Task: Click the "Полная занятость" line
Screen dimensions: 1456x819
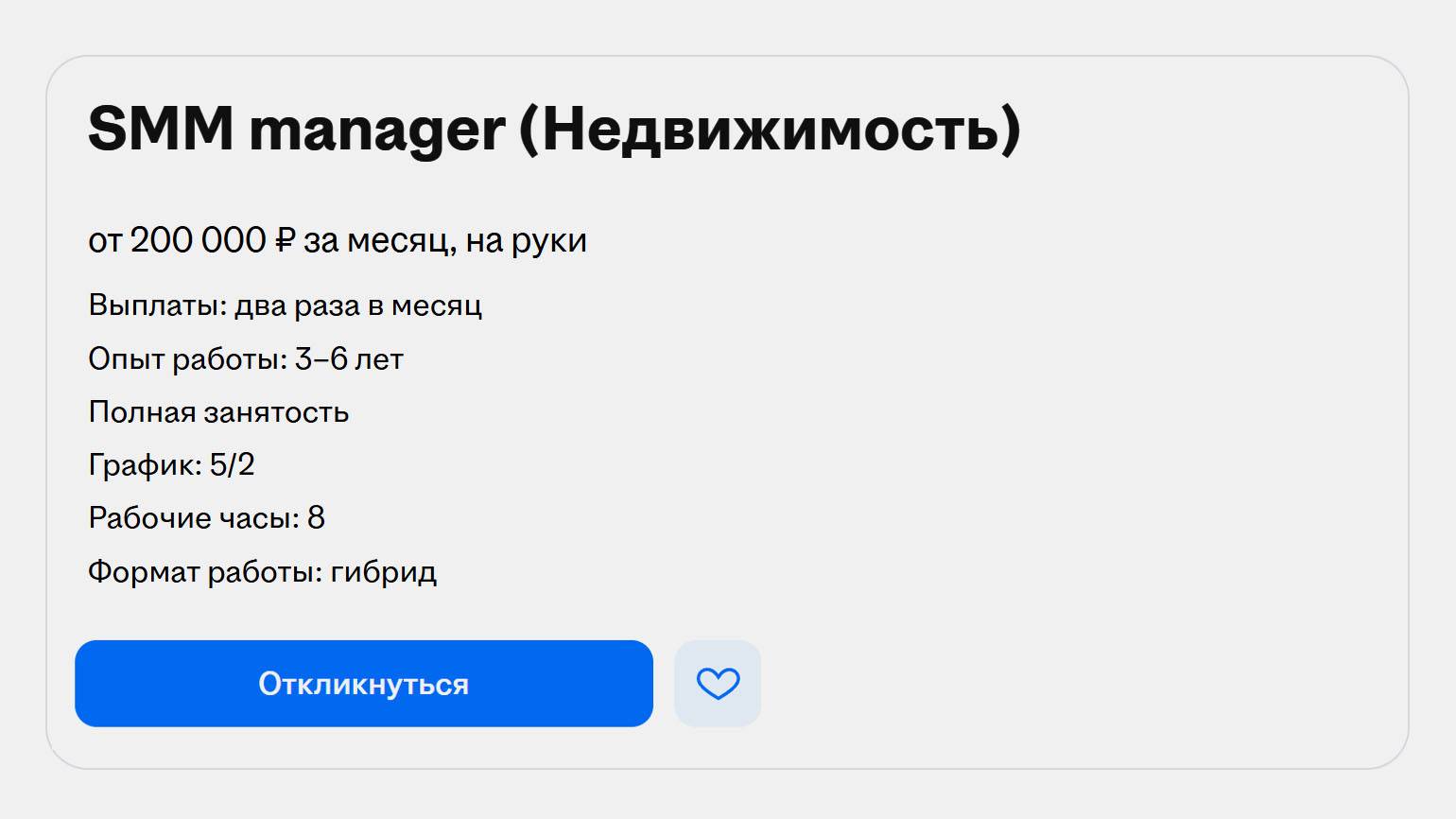Action: (x=218, y=412)
